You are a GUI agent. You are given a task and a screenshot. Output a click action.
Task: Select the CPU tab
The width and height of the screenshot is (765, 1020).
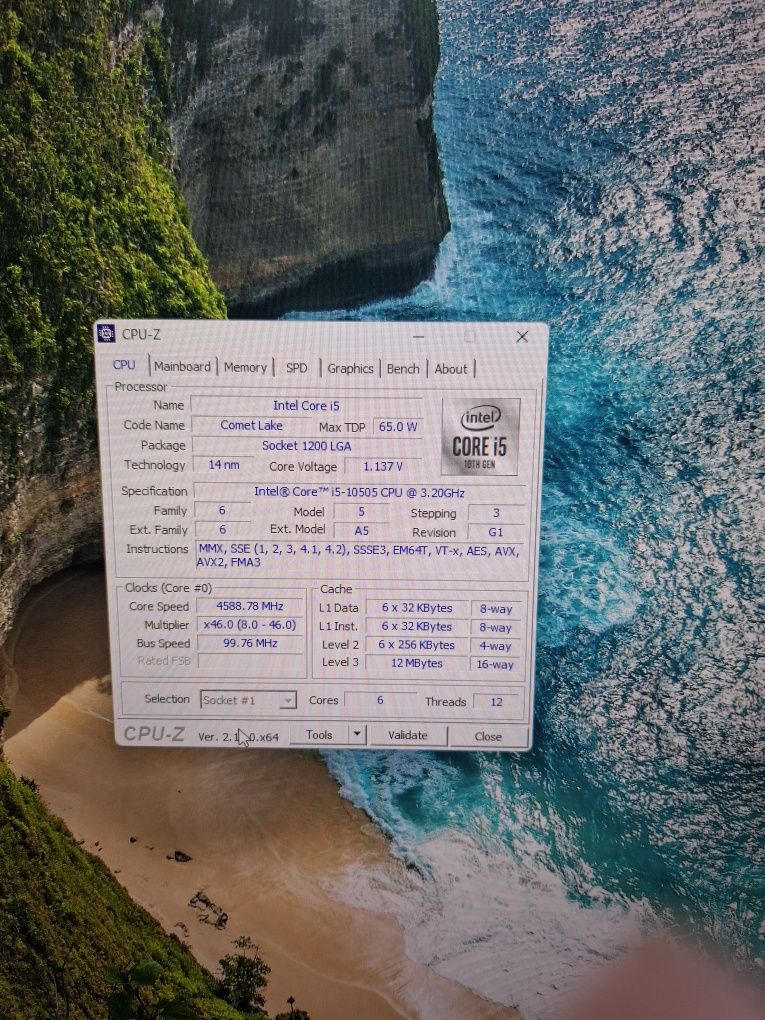pos(124,364)
